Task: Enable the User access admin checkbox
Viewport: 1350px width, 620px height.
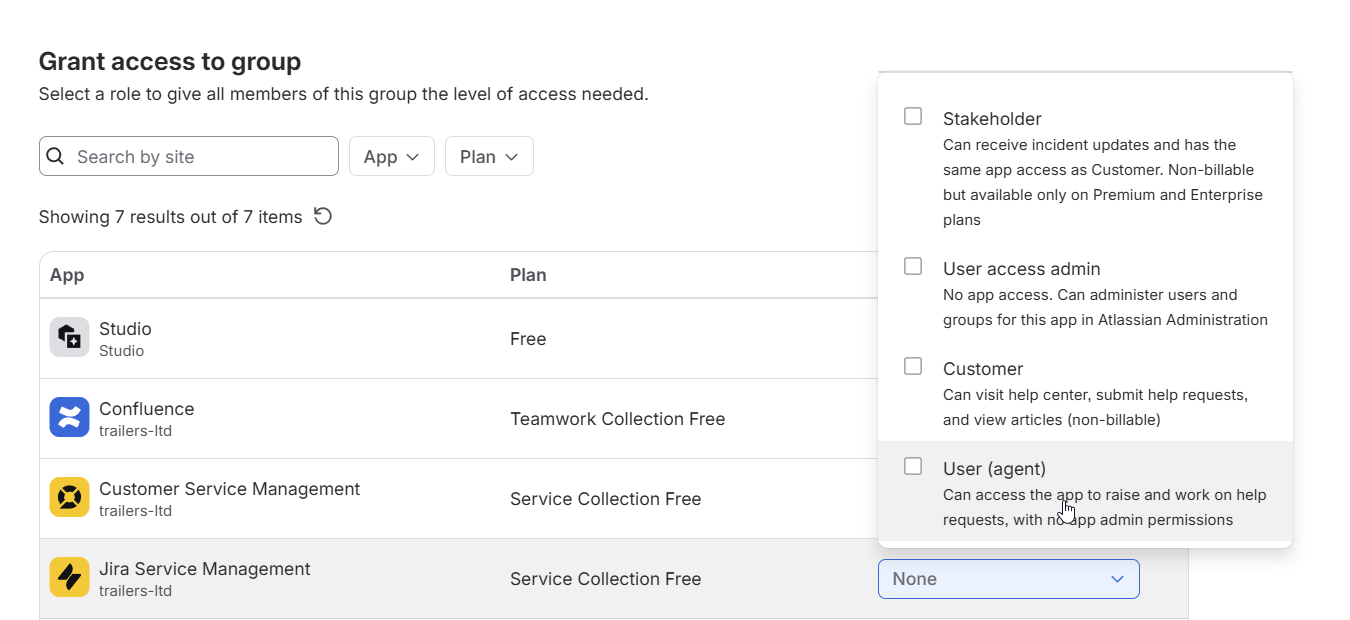Action: click(x=913, y=266)
